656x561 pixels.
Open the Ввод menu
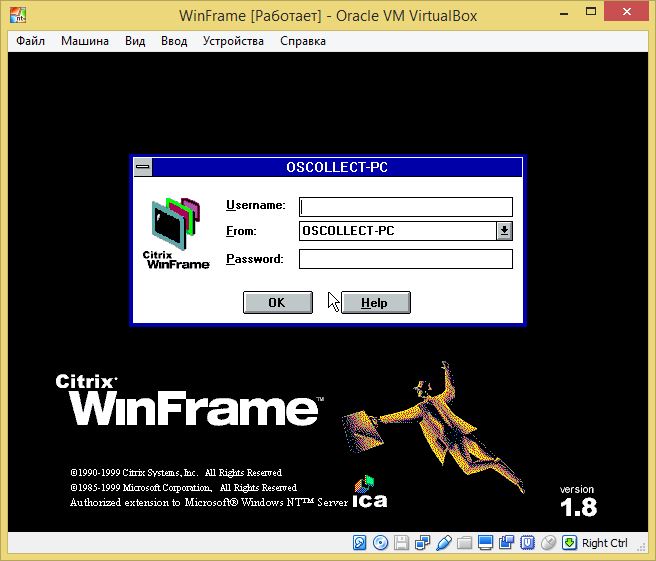pos(174,41)
